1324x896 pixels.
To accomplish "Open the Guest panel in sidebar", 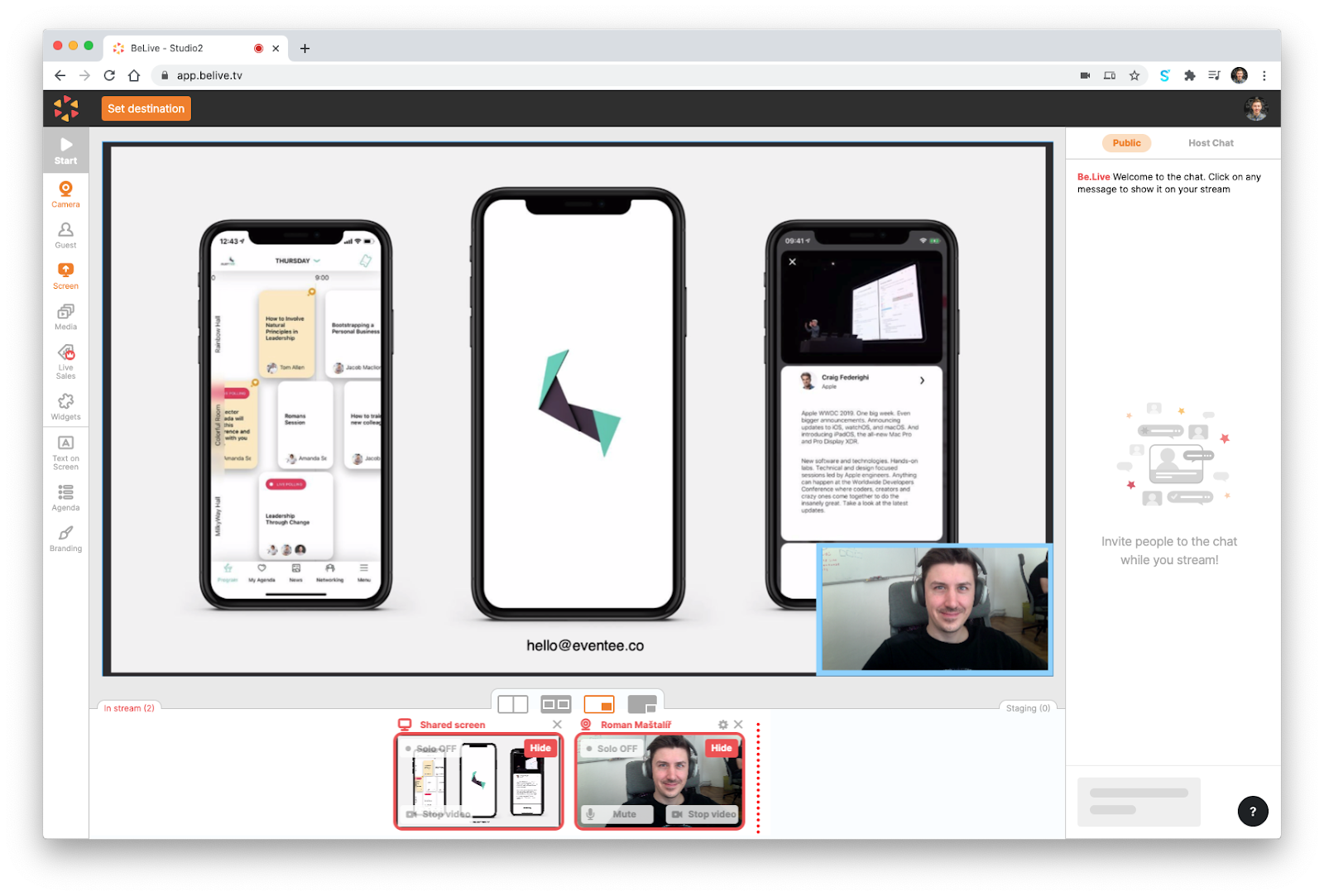I will click(x=65, y=236).
